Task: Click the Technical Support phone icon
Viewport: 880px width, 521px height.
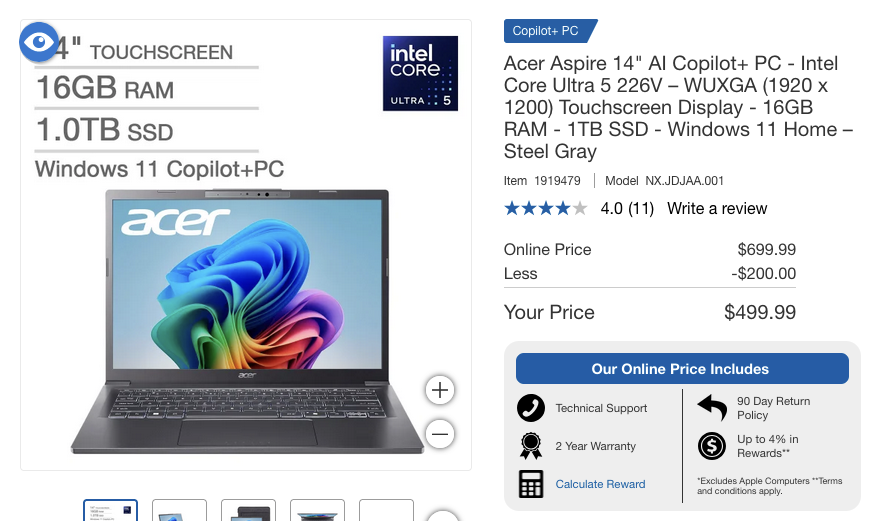Action: point(530,408)
